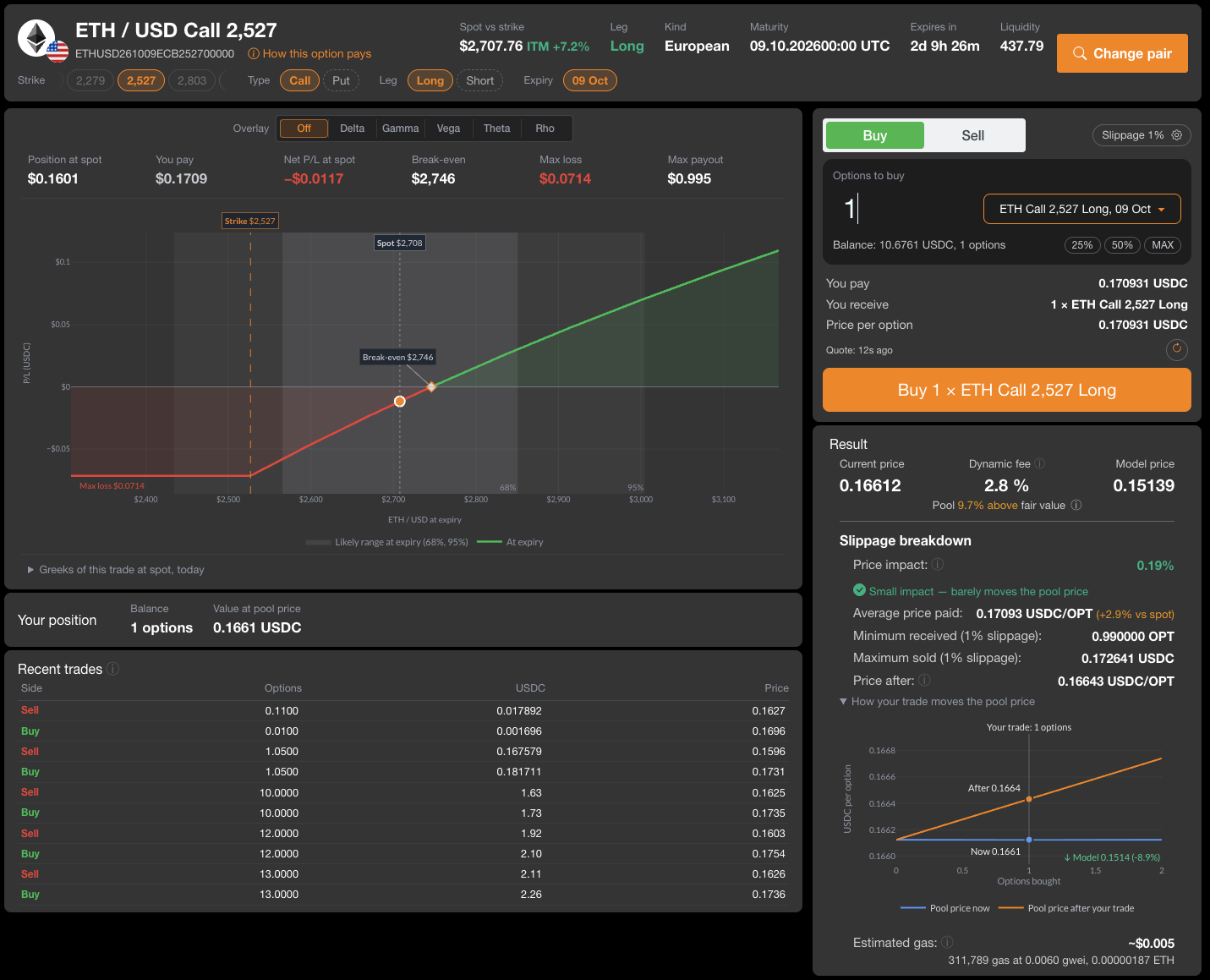Screen dimensions: 1210x980
Task: Click the Price column header in Recent trades
Action: [776, 688]
